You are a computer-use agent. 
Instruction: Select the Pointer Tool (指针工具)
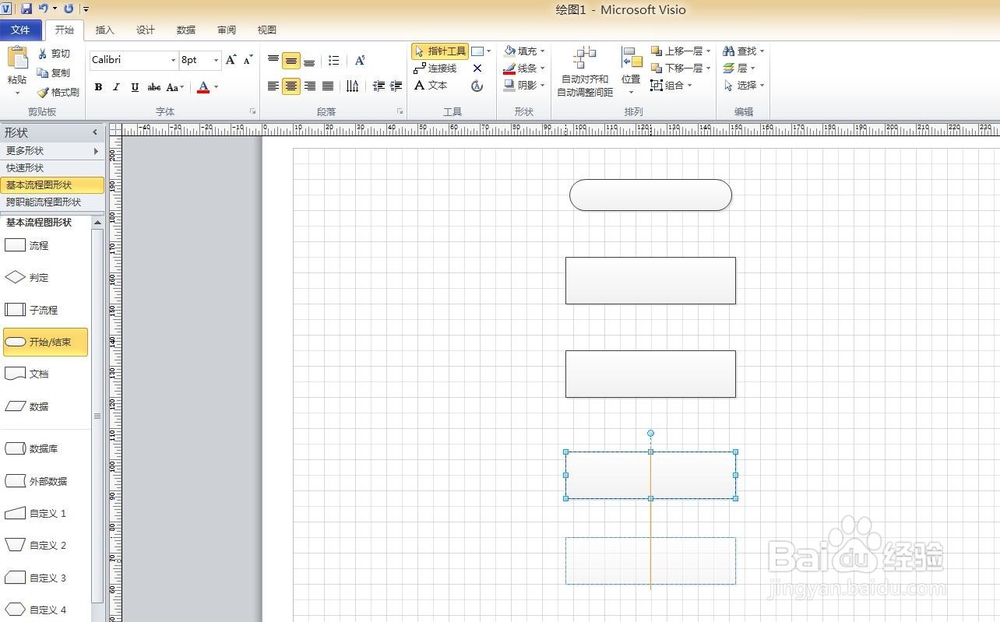(x=440, y=51)
